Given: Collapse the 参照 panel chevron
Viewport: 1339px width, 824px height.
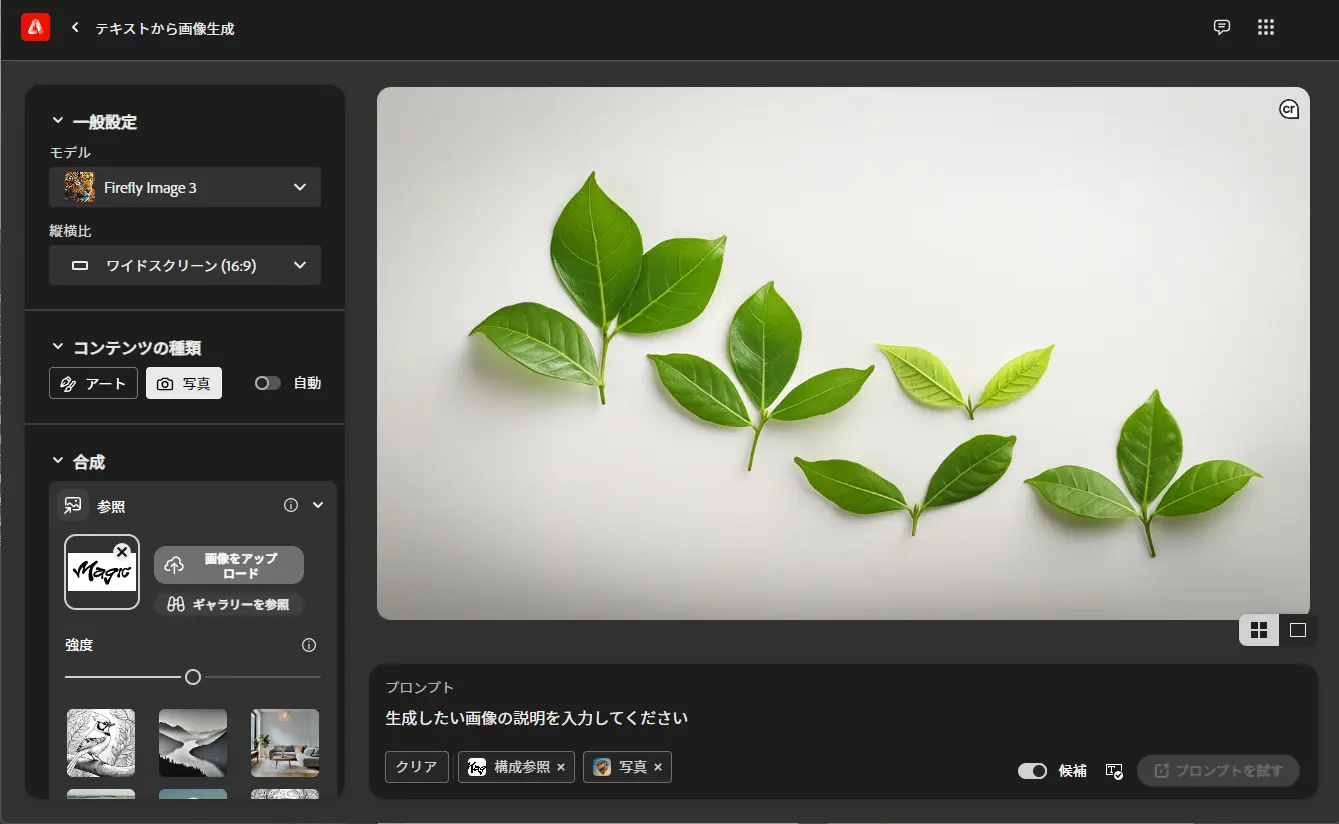Looking at the screenshot, I should [x=318, y=505].
